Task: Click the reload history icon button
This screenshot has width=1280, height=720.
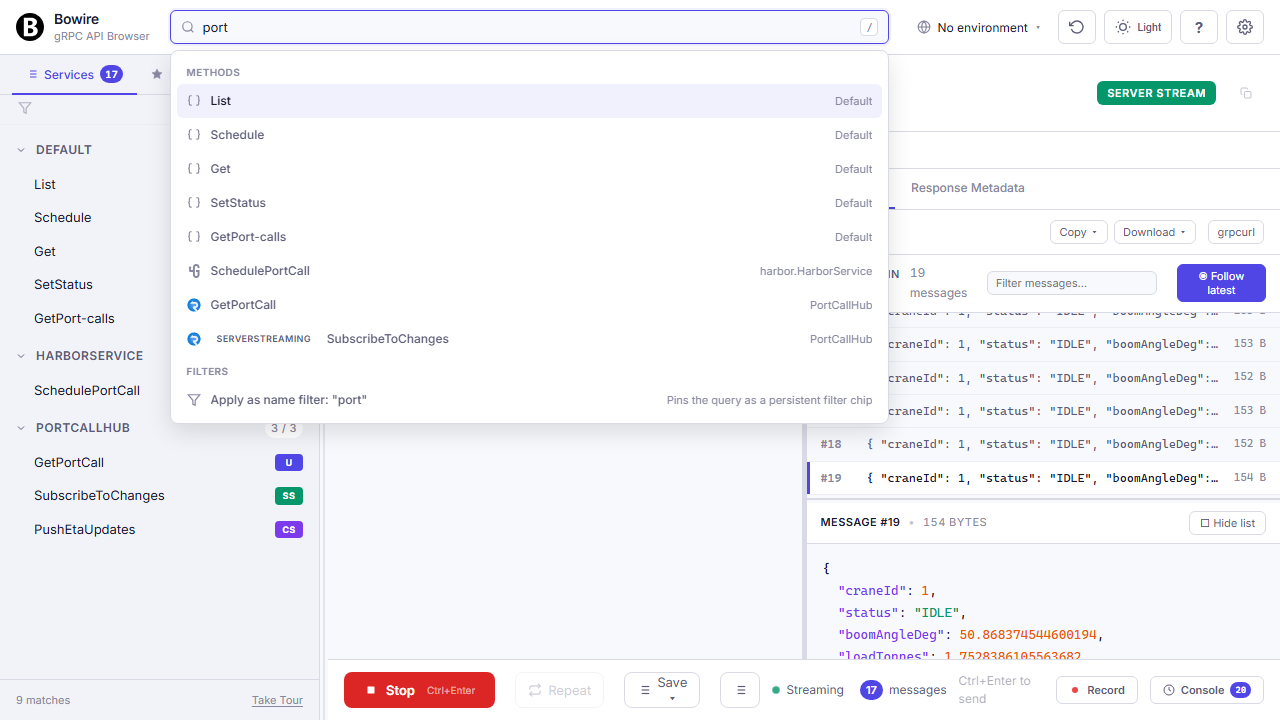Action: pyautogui.click(x=1077, y=27)
